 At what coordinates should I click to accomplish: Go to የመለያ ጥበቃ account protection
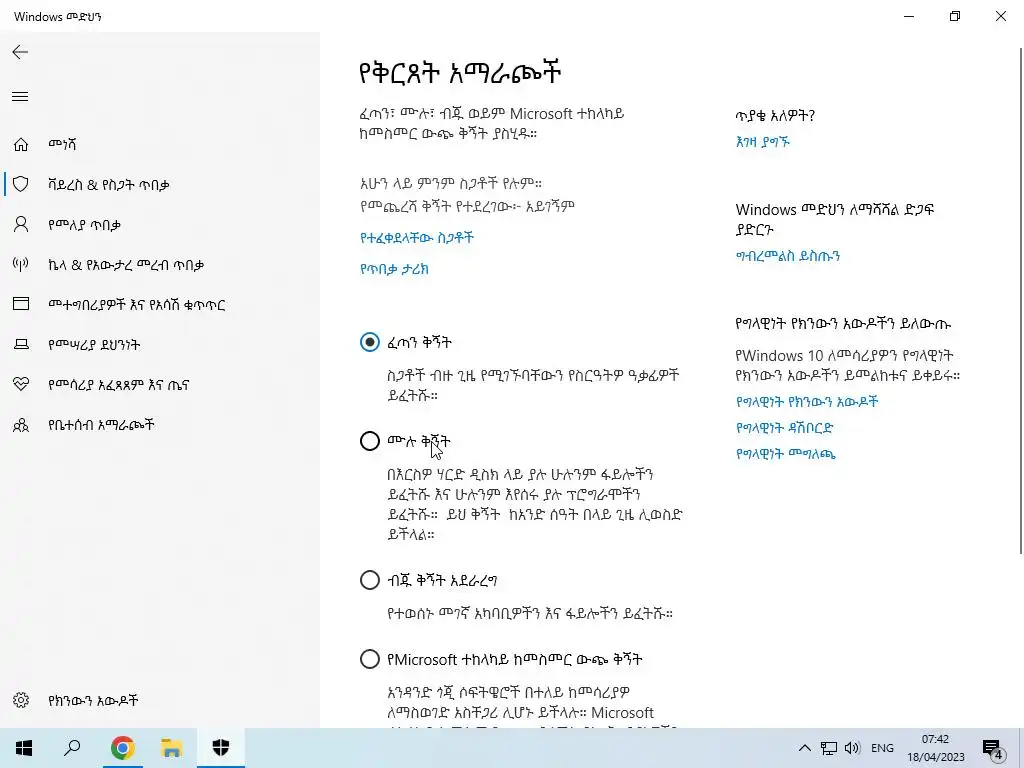(85, 225)
